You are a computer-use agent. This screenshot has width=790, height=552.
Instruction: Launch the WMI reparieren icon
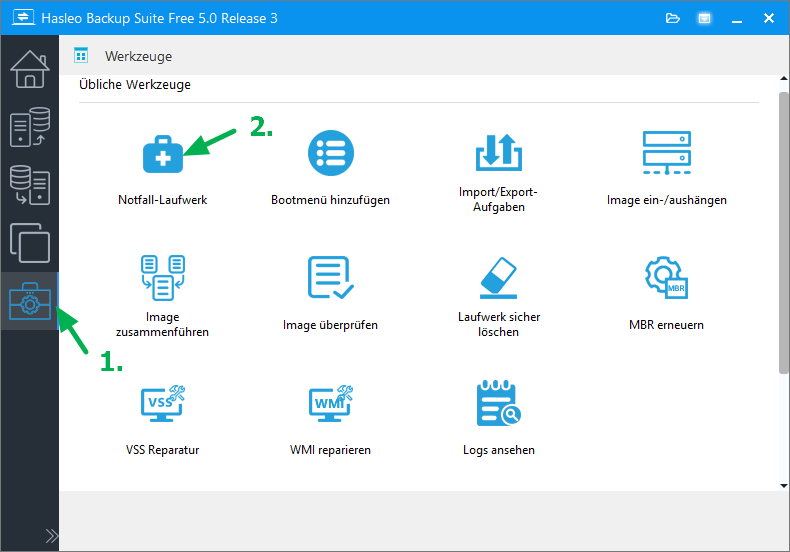click(x=331, y=403)
